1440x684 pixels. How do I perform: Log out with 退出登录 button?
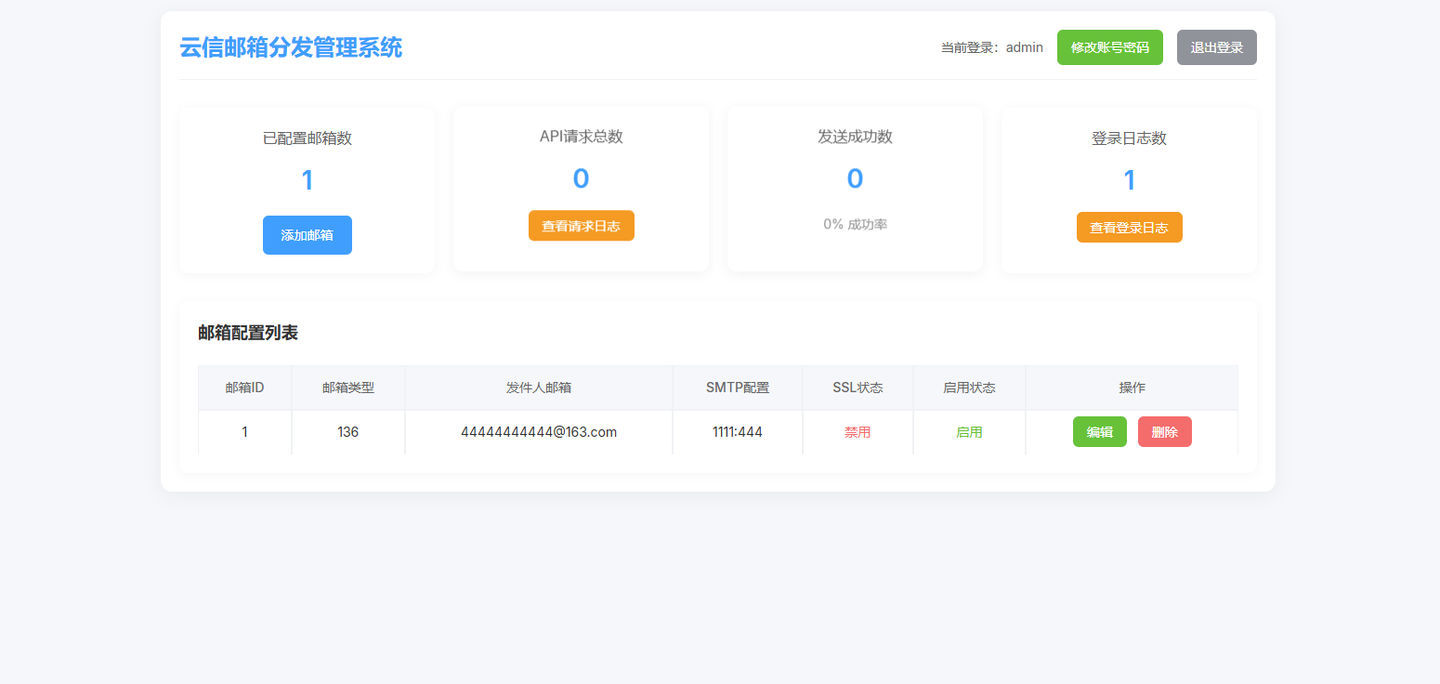tap(1217, 47)
